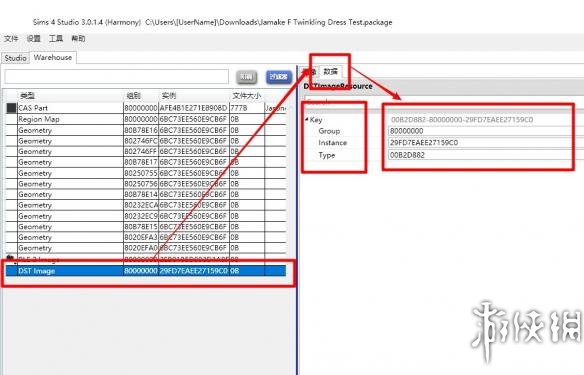Switch to the Warehouse tab

pos(53,57)
